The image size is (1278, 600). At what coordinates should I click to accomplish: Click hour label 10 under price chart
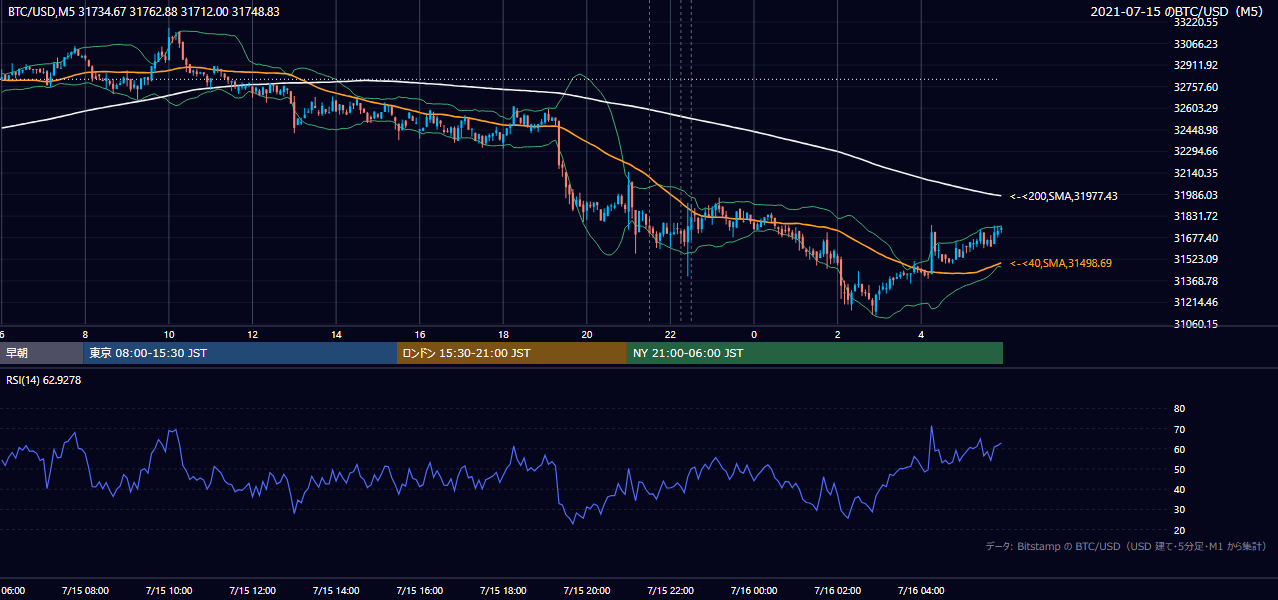[x=169, y=334]
